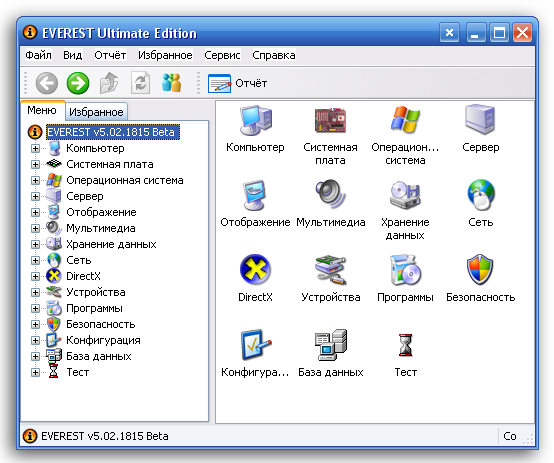Open the Хранение данных icon
Viewport: 554px width, 463px height.
click(x=405, y=194)
